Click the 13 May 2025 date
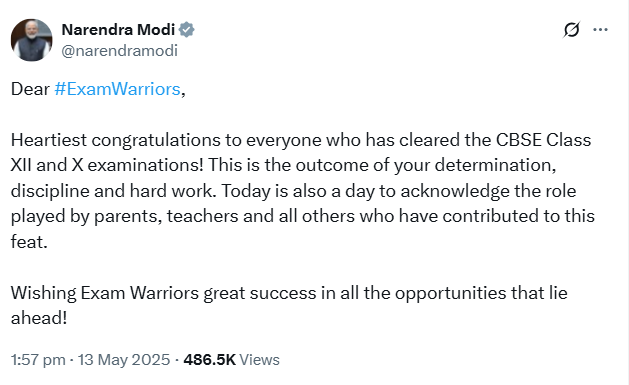The width and height of the screenshot is (629, 385). (124, 360)
